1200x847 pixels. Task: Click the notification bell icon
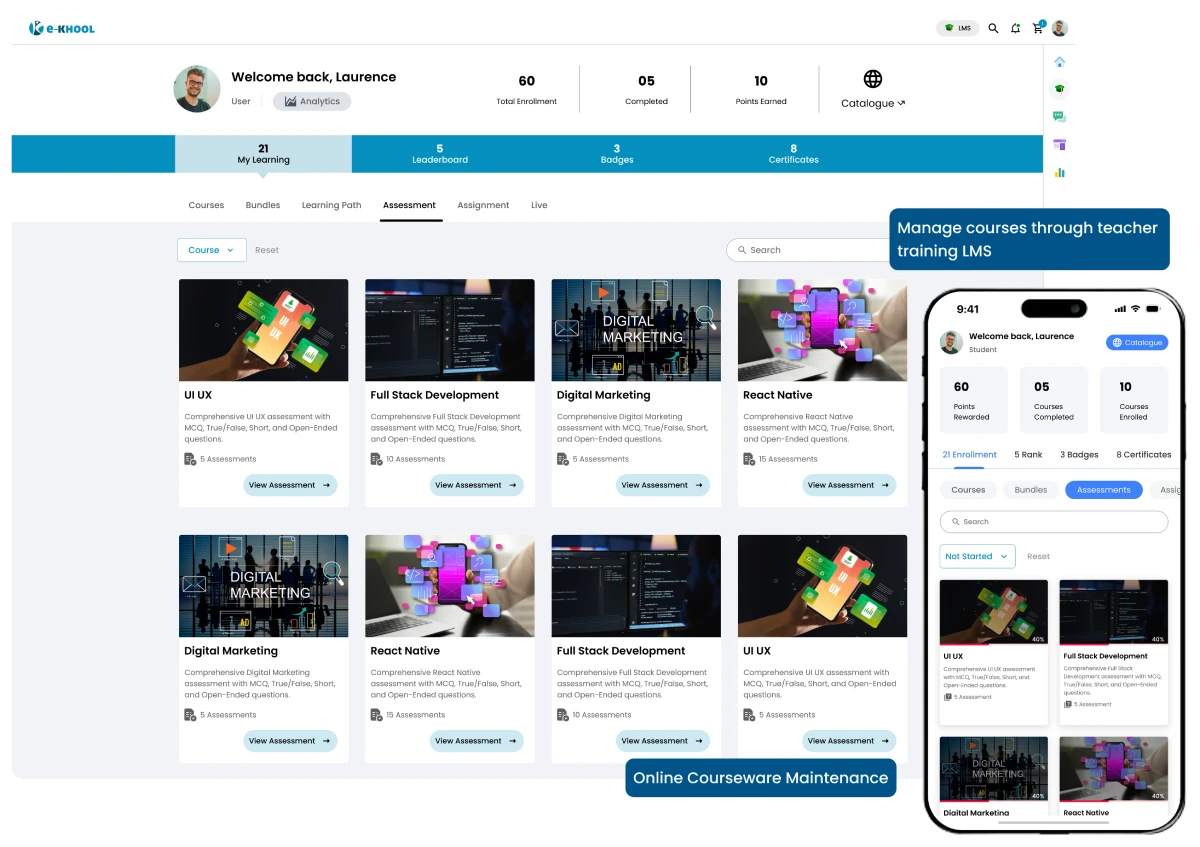[x=1015, y=28]
